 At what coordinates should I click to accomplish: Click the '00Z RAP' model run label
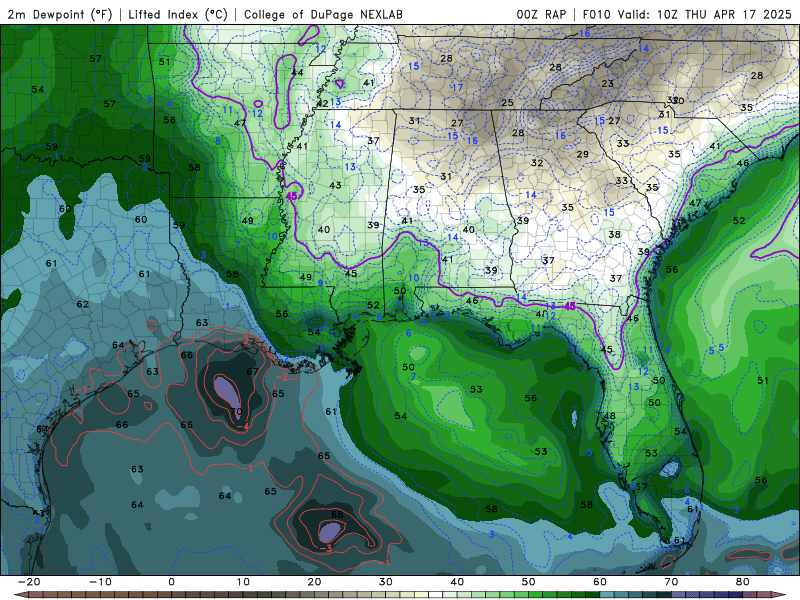coord(541,15)
